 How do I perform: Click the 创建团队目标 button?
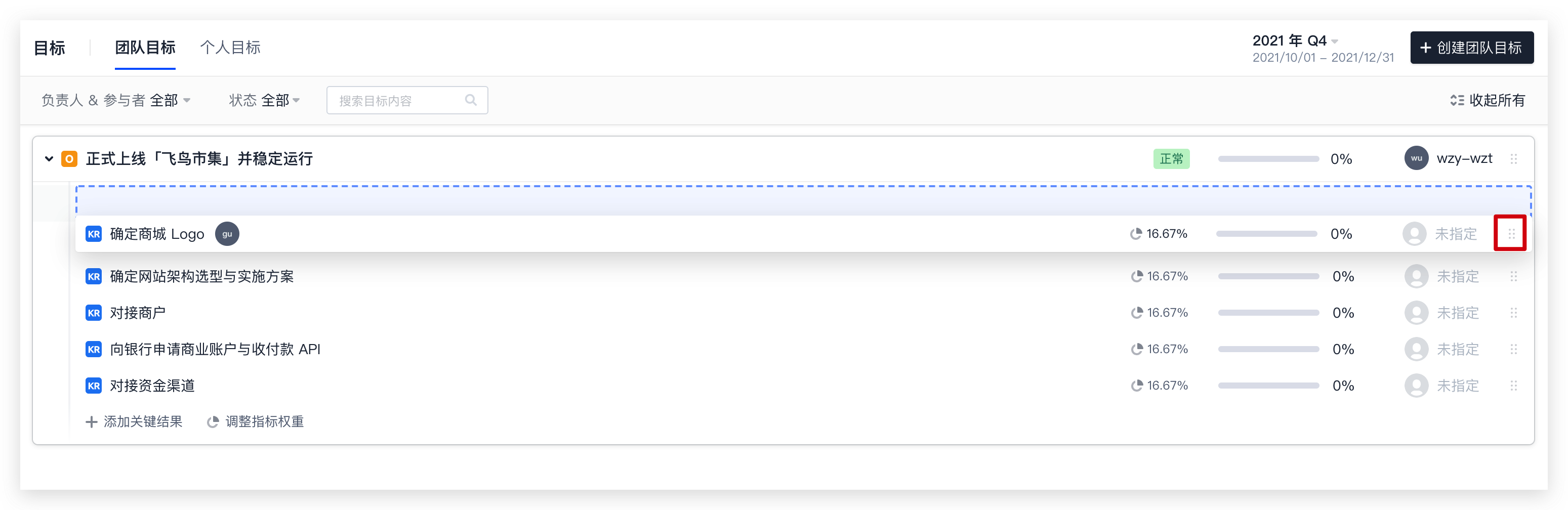click(x=1471, y=48)
